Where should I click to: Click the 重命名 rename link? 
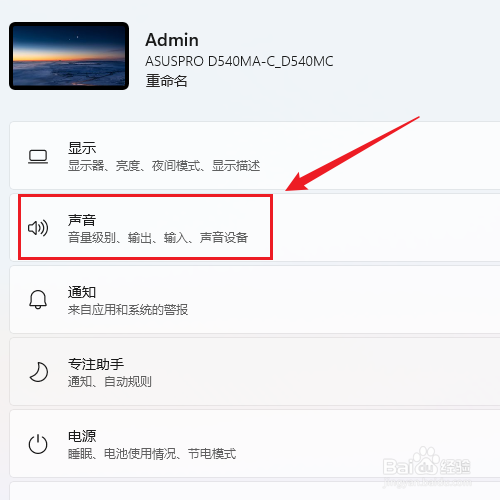pyautogui.click(x=166, y=81)
